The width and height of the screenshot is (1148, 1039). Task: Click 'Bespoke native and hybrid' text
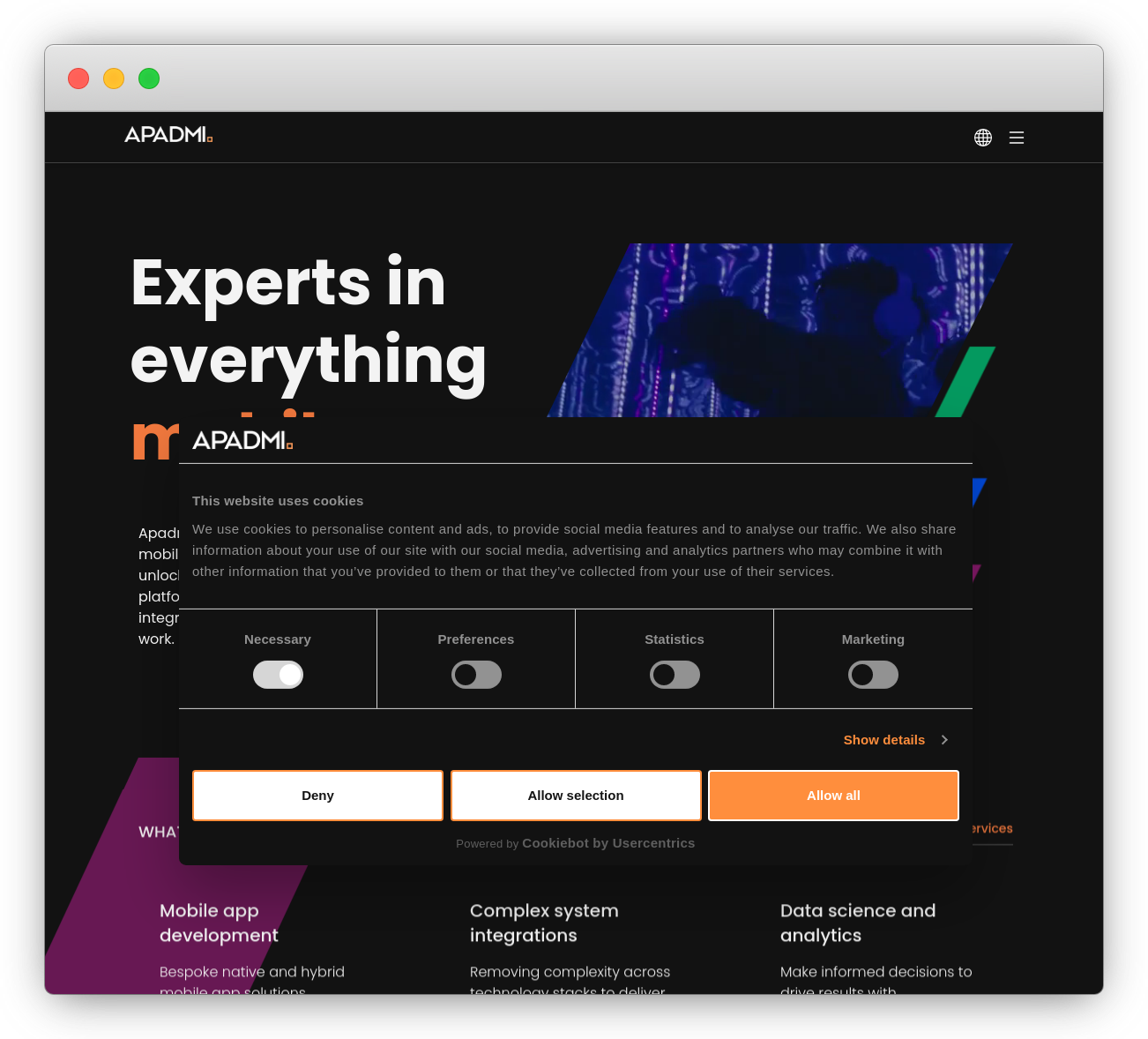252,972
